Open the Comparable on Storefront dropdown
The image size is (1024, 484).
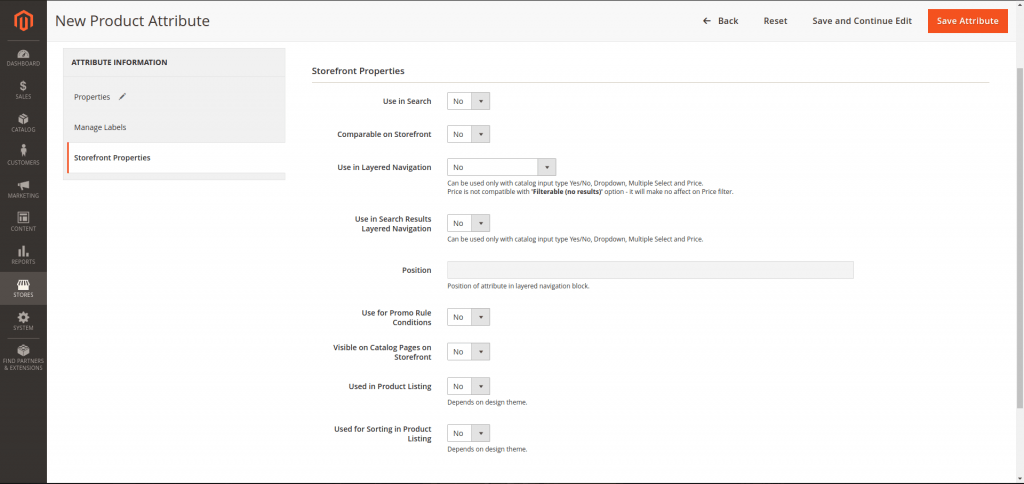click(x=468, y=134)
